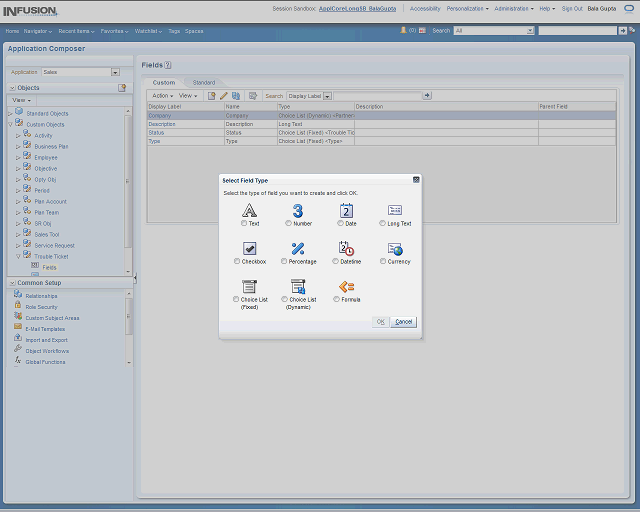Click the Sign Out link
Image resolution: width=640 pixels, height=512 pixels.
(x=572, y=8)
